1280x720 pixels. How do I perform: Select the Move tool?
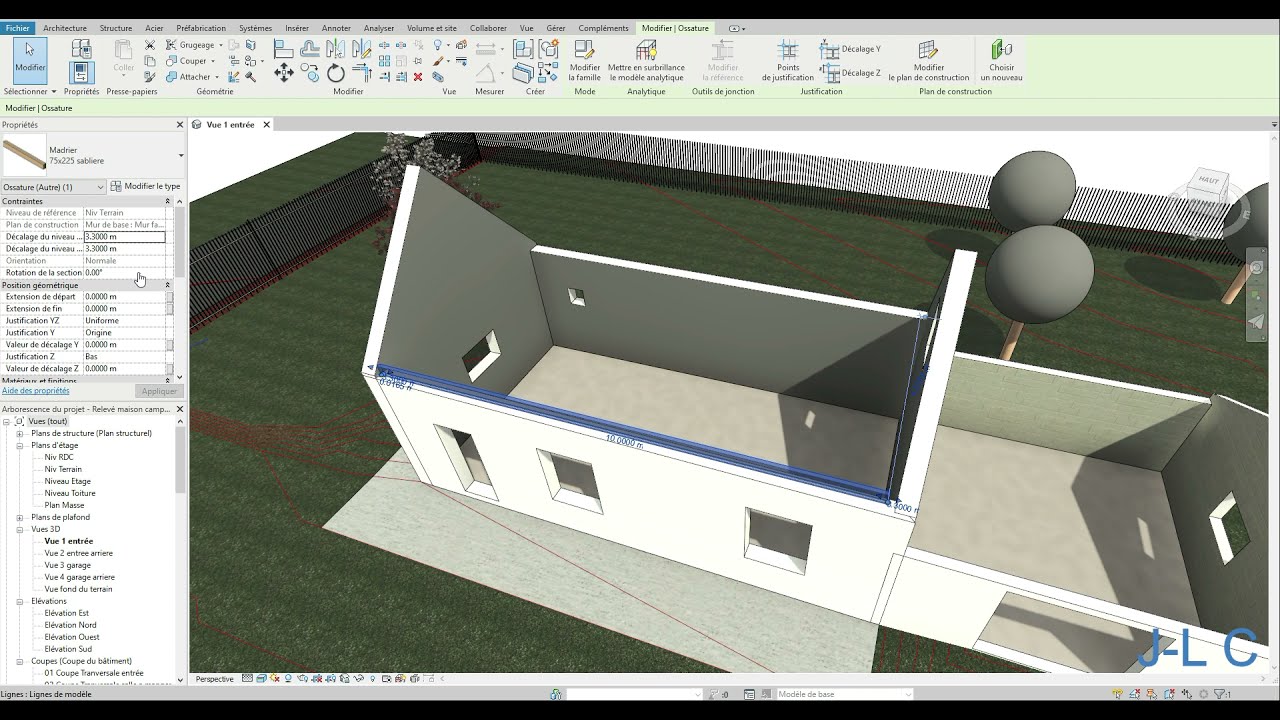(x=284, y=72)
